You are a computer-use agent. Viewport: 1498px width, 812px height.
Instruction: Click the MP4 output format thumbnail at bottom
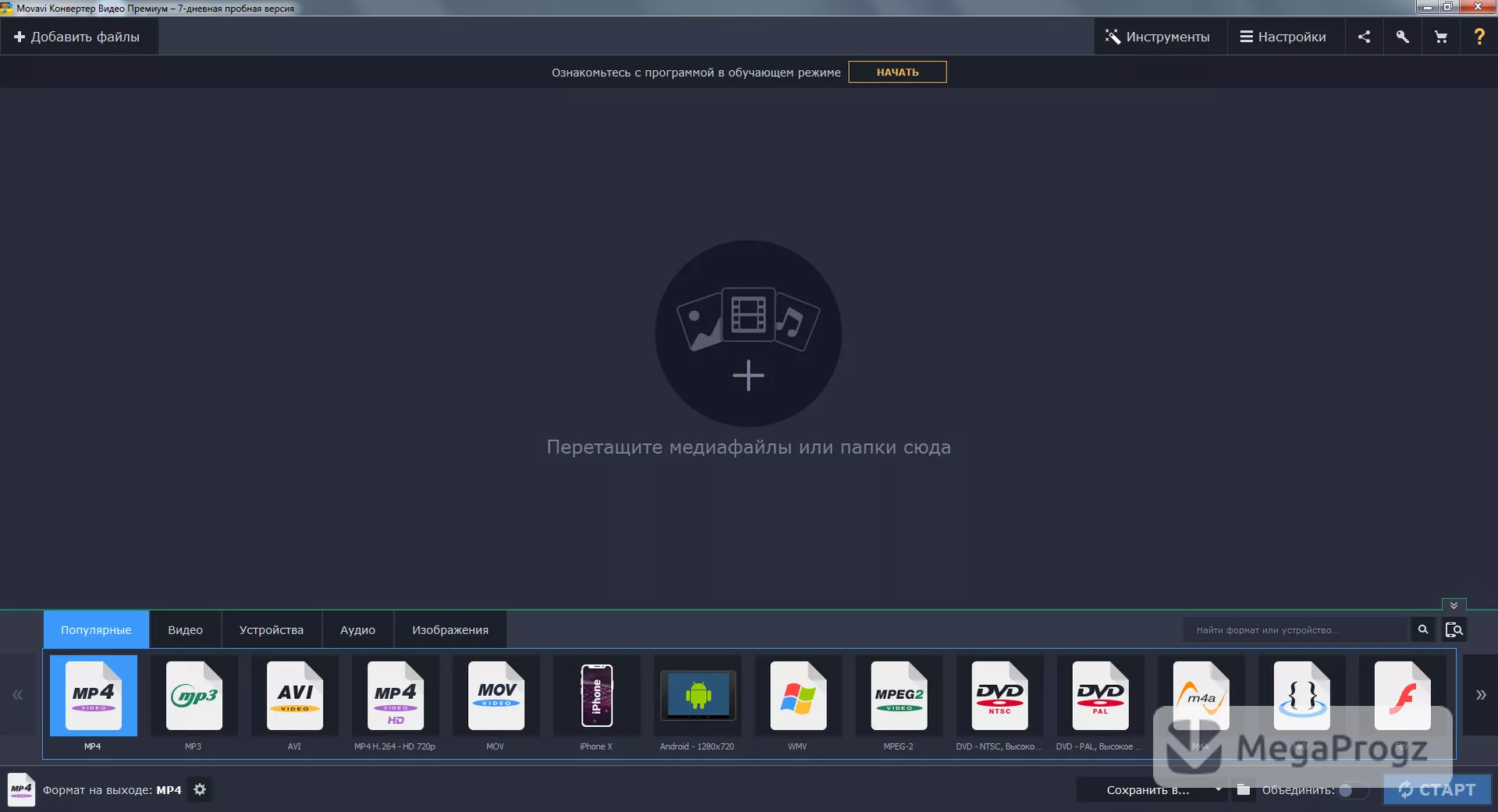[21, 789]
